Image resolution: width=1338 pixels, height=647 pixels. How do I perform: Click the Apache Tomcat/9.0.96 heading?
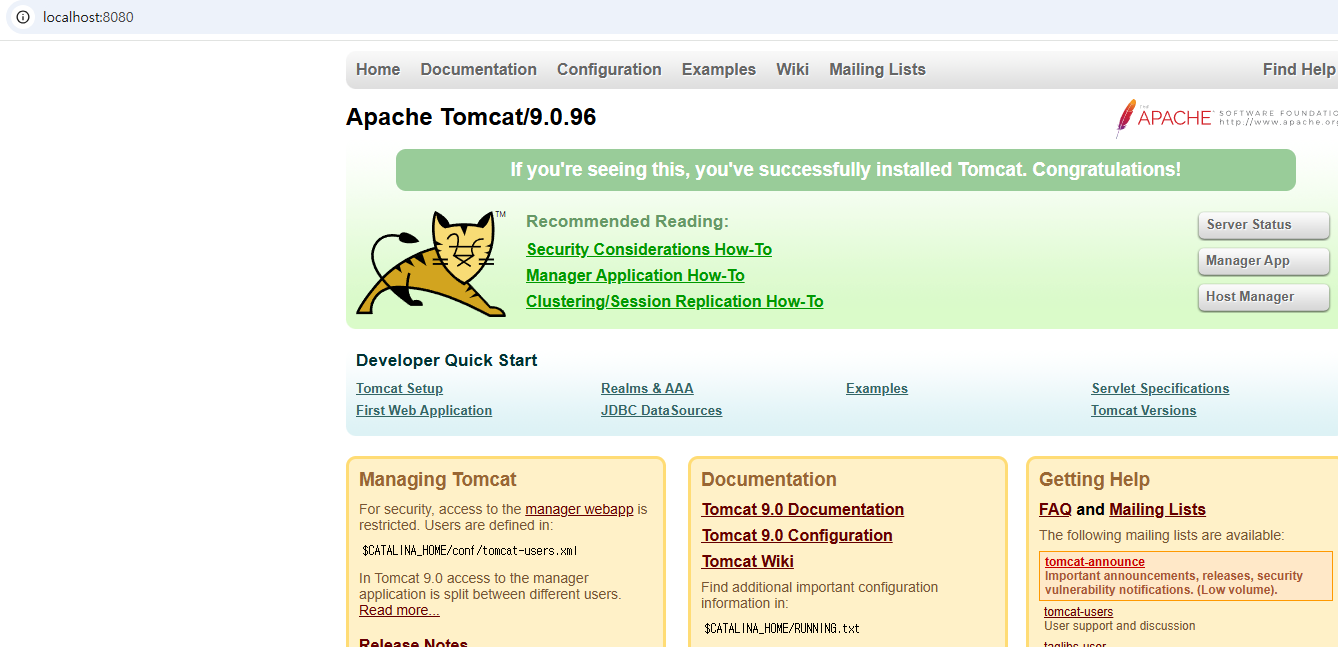click(471, 117)
